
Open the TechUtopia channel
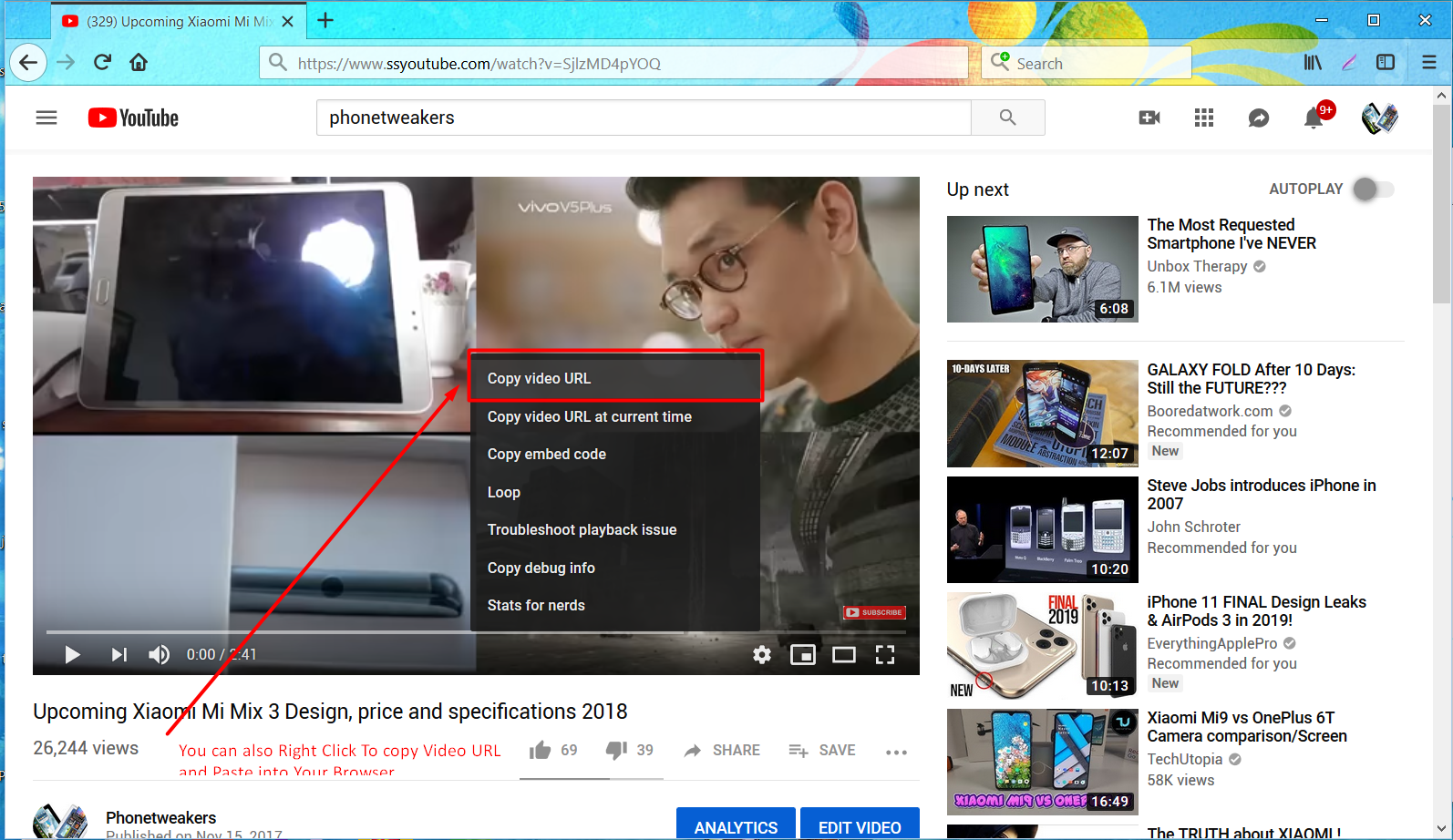pyautogui.click(x=1185, y=759)
